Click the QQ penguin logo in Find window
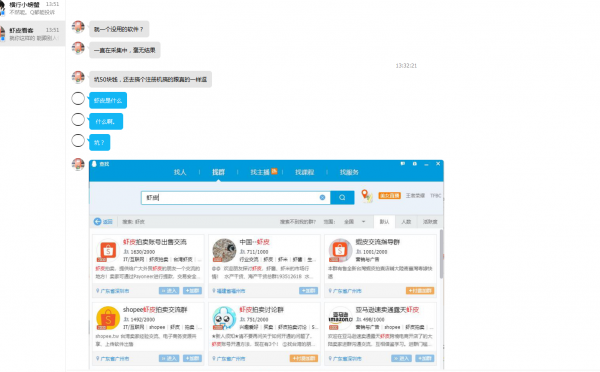This screenshot has width=600, height=372. click(94, 164)
